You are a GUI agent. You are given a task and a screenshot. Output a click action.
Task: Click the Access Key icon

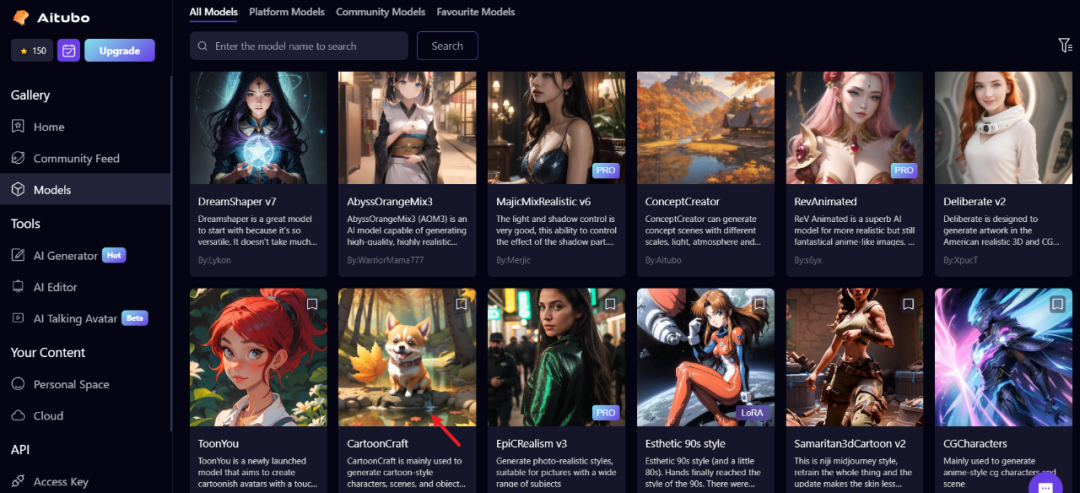click(19, 481)
